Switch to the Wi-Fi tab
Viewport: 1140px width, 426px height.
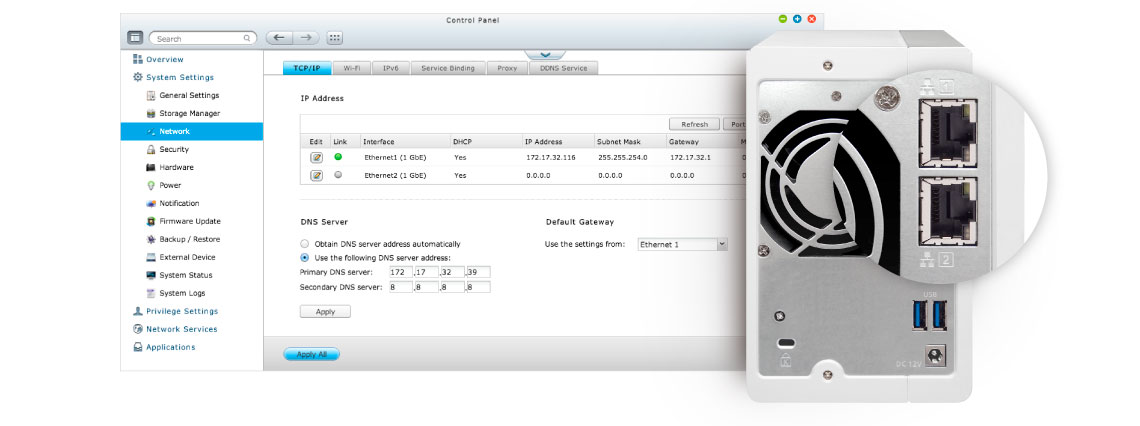click(351, 68)
